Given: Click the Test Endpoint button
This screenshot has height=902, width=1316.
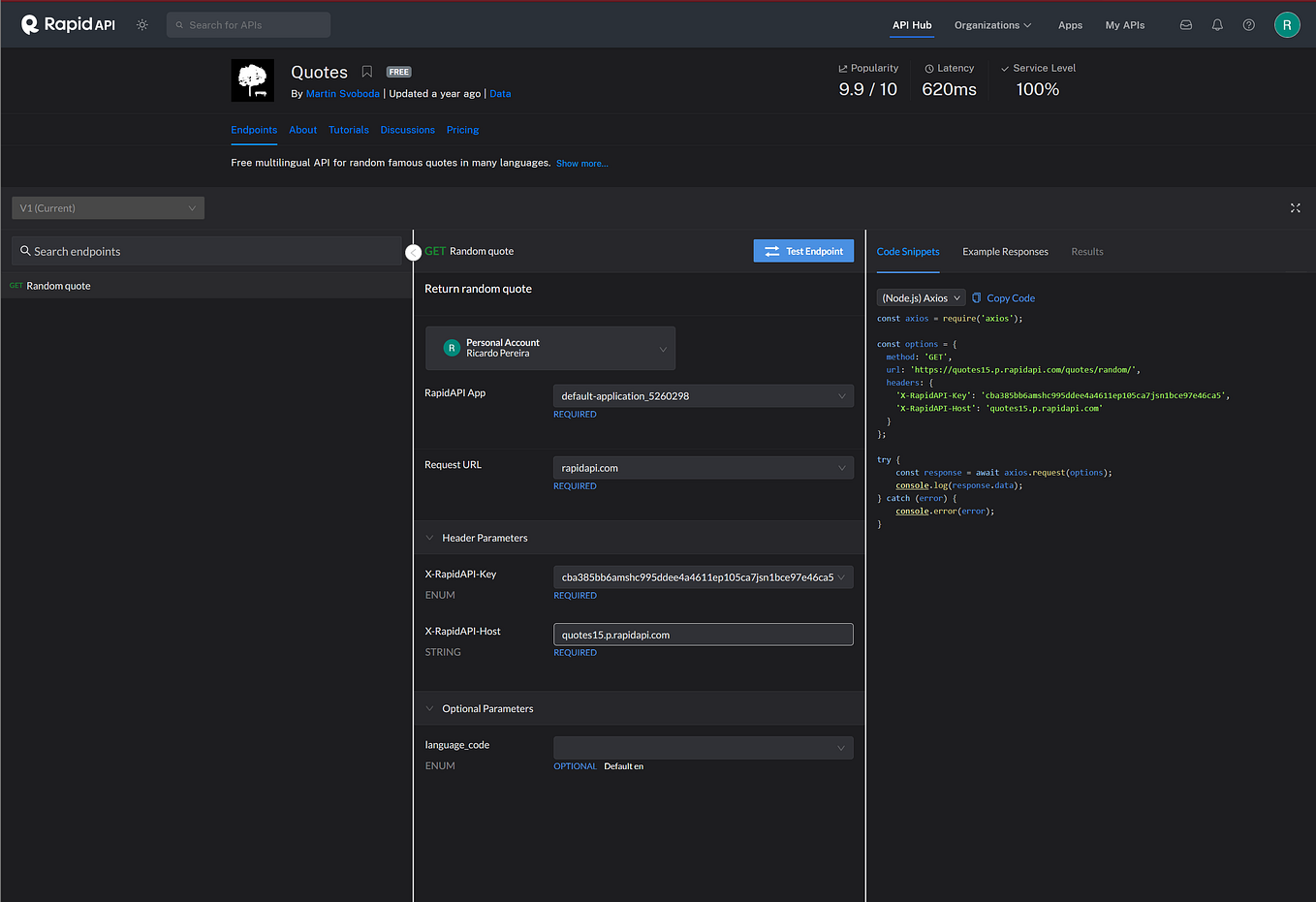Looking at the screenshot, I should [803, 250].
